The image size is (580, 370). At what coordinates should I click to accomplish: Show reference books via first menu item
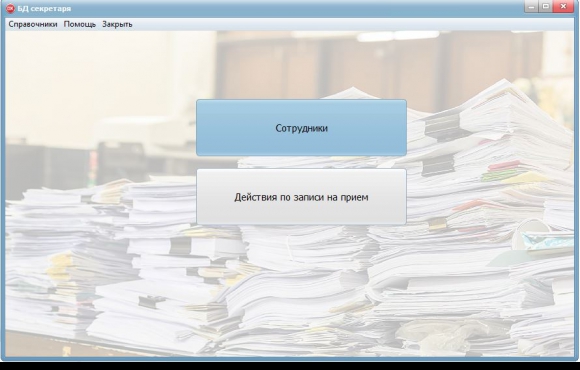point(33,24)
